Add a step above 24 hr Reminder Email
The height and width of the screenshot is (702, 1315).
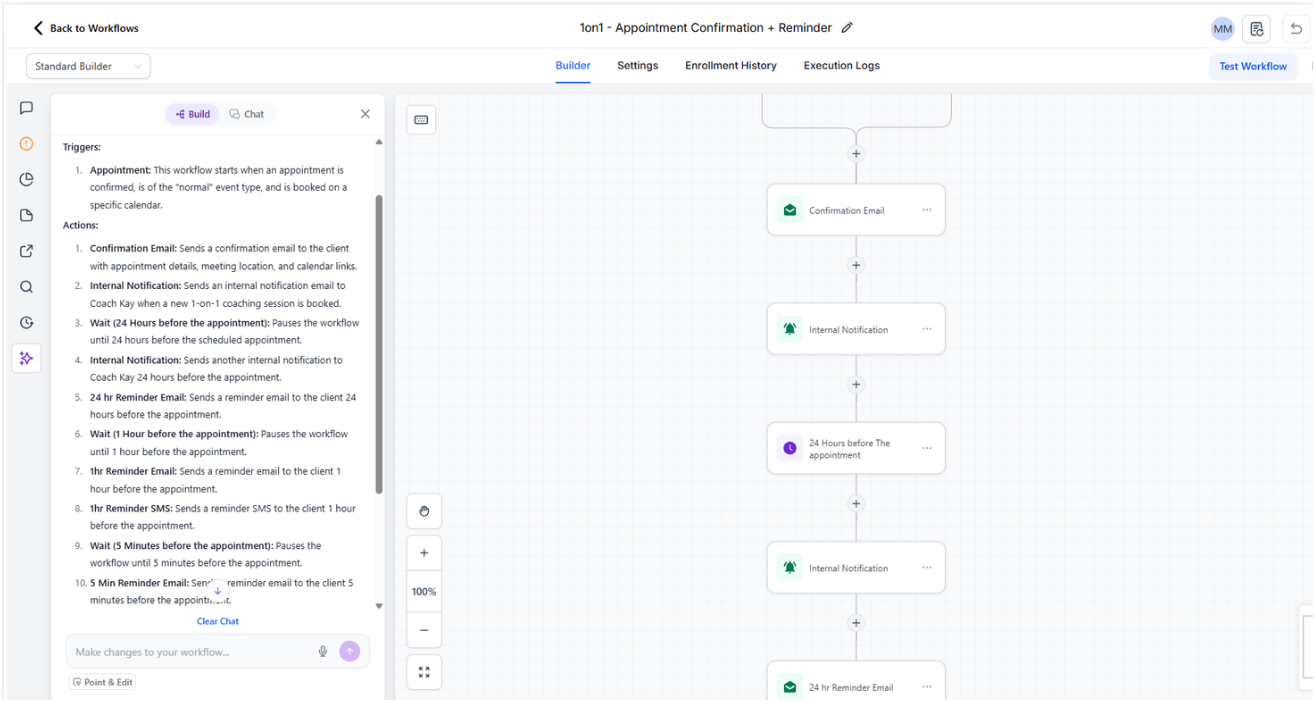coord(856,622)
